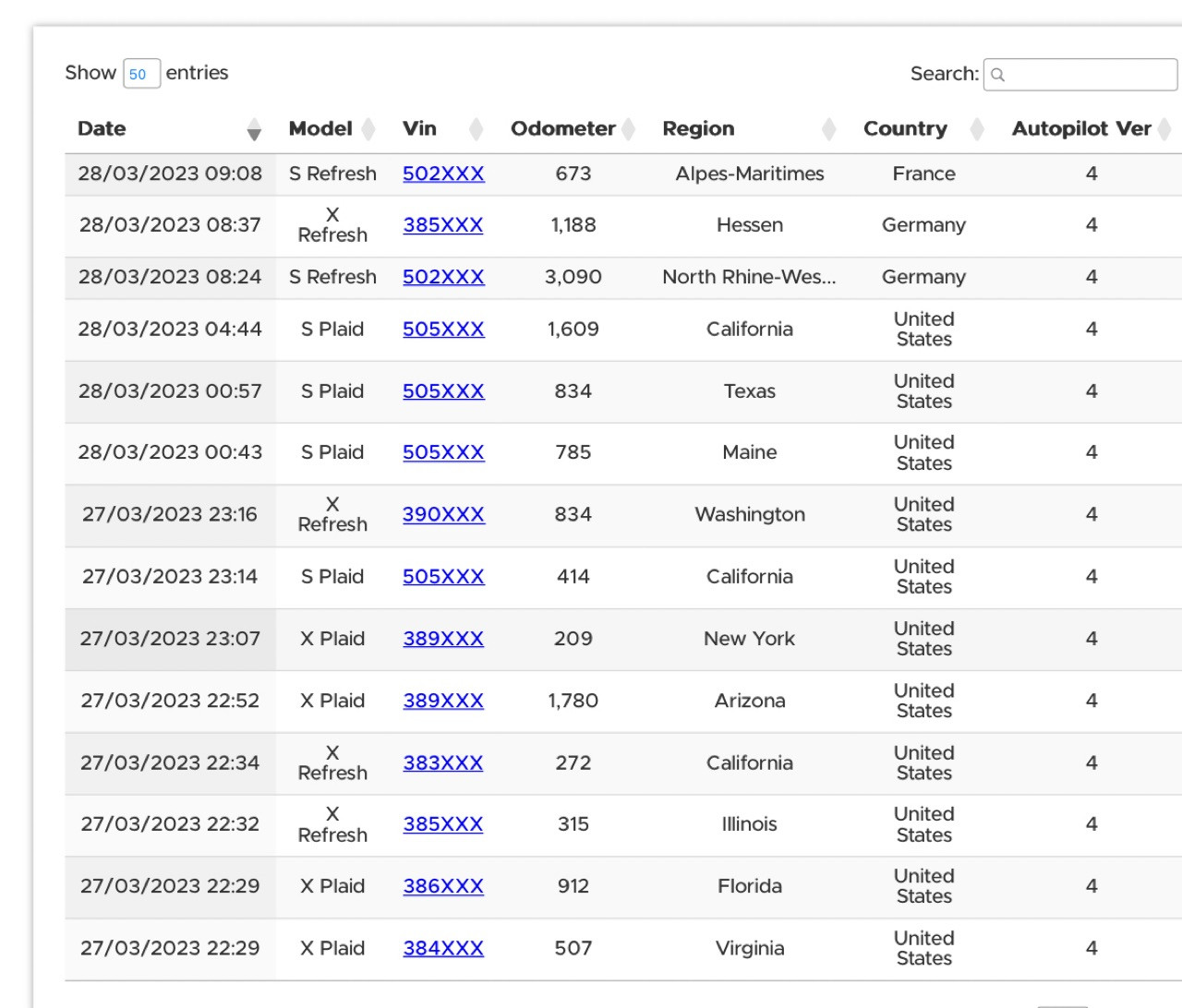Click S Refresh model in 09:08 row
Viewport: 1182px width, 1008px height.
(332, 174)
